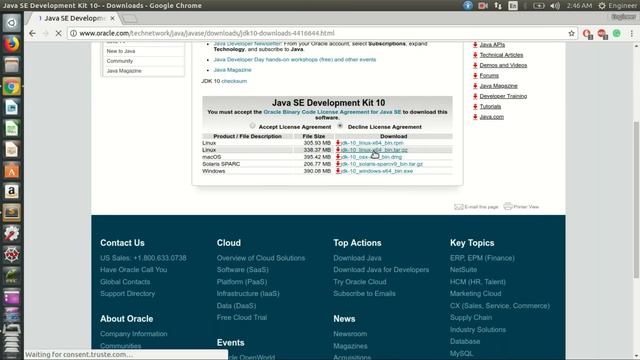Download jdk-10 solaris-sparcv9 tar.gz file
The width and height of the screenshot is (640, 360).
pos(382,164)
